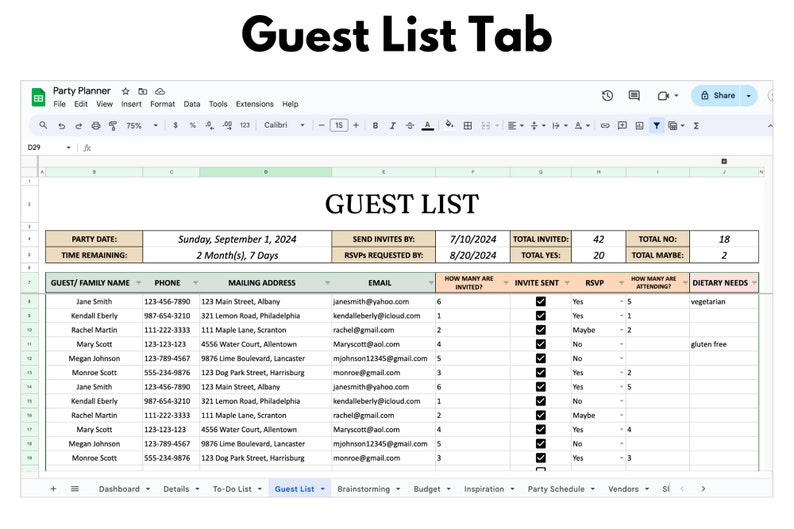Open version history clock icon
The height and width of the screenshot is (529, 794).
608,96
